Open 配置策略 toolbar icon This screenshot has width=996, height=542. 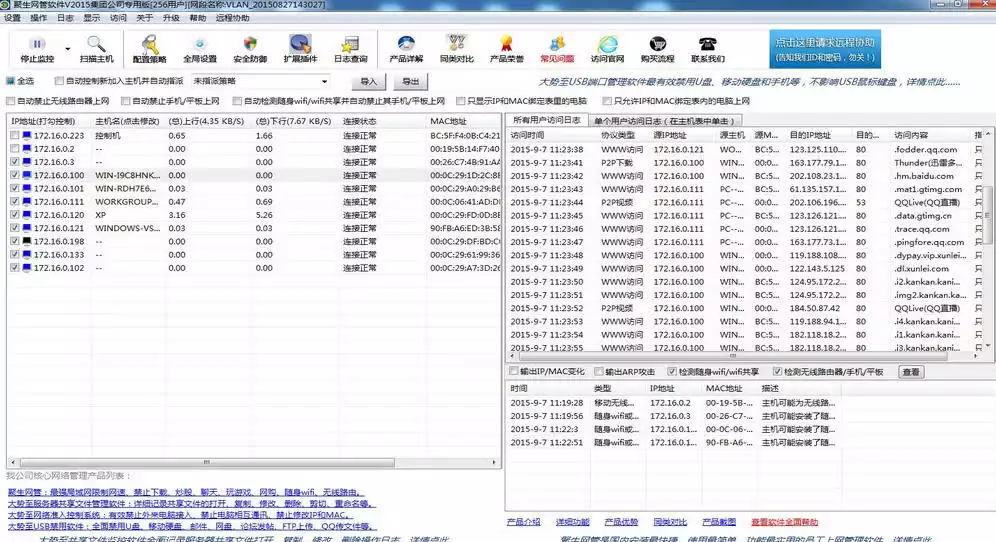click(x=149, y=44)
